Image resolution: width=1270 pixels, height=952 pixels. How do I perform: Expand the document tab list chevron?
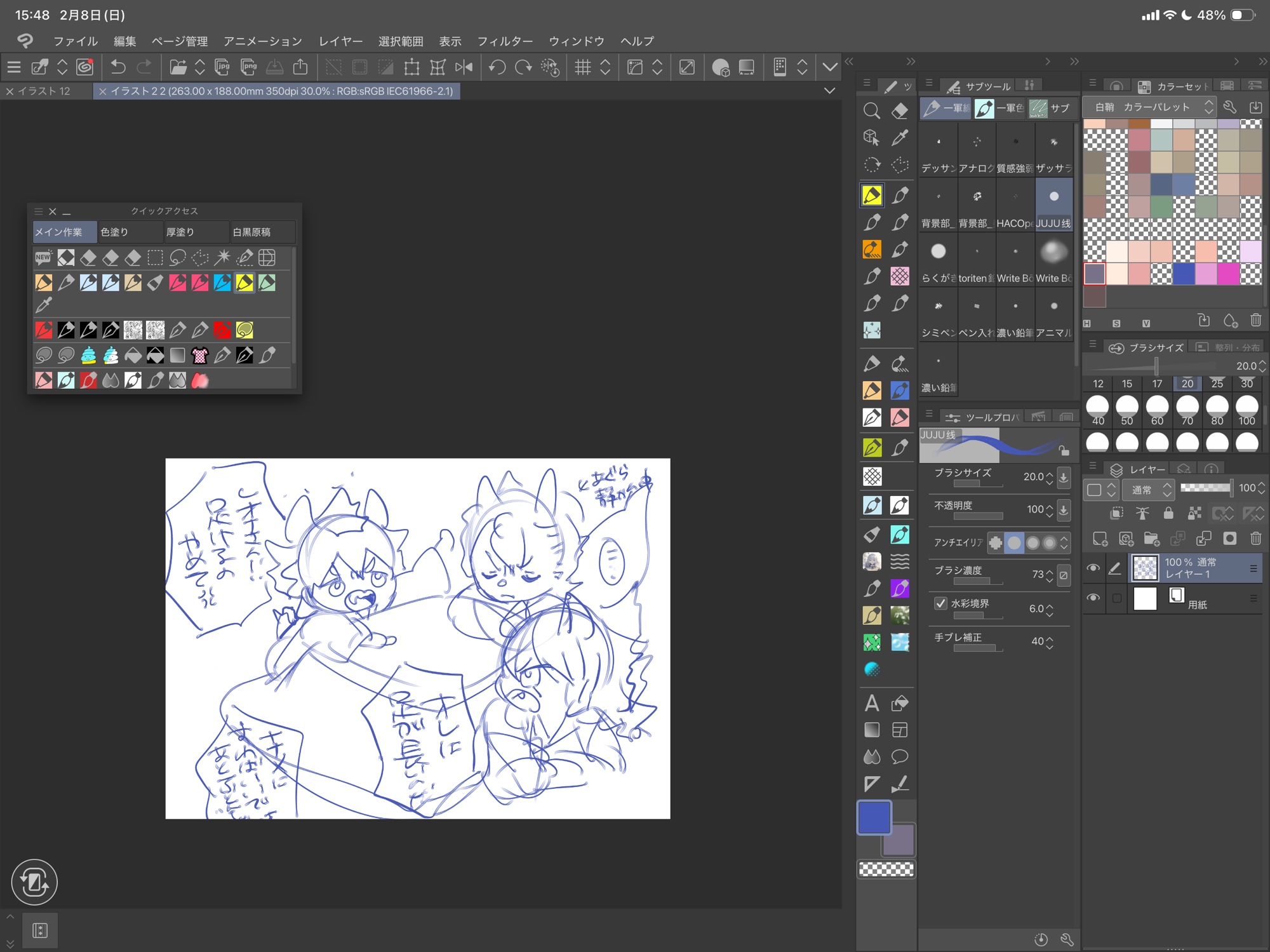pyautogui.click(x=829, y=91)
